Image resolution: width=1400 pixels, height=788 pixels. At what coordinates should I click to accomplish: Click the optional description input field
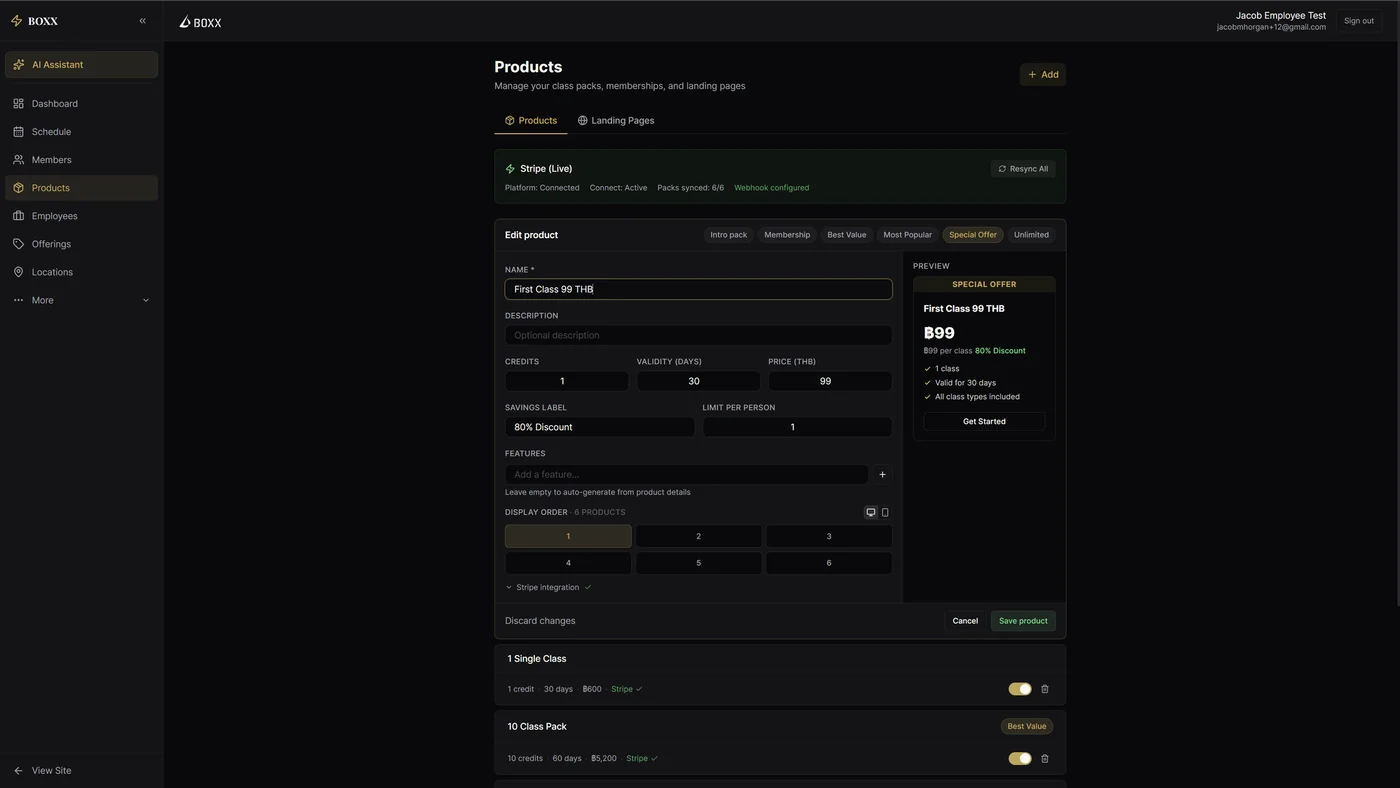(698, 335)
